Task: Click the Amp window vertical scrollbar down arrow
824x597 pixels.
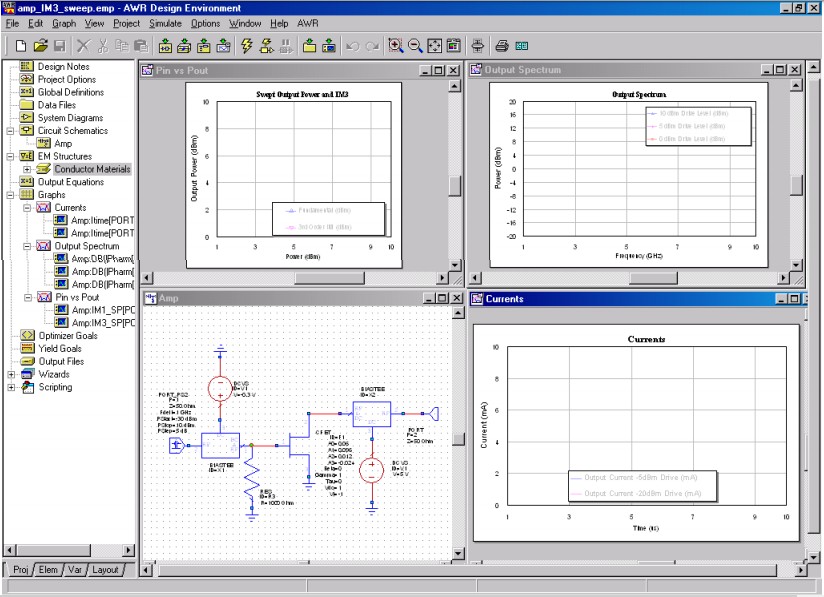Action: [456, 553]
